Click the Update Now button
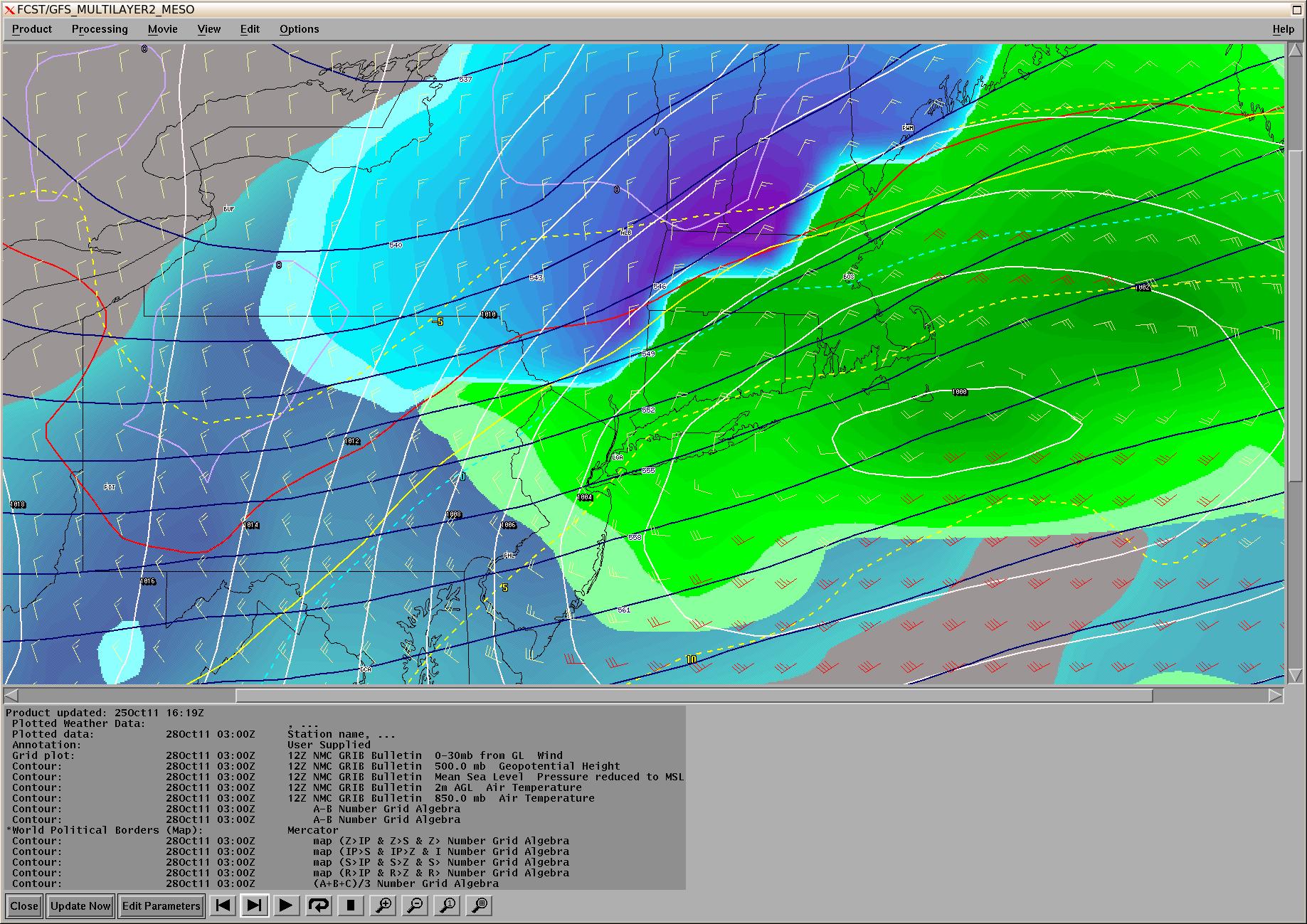 click(80, 906)
